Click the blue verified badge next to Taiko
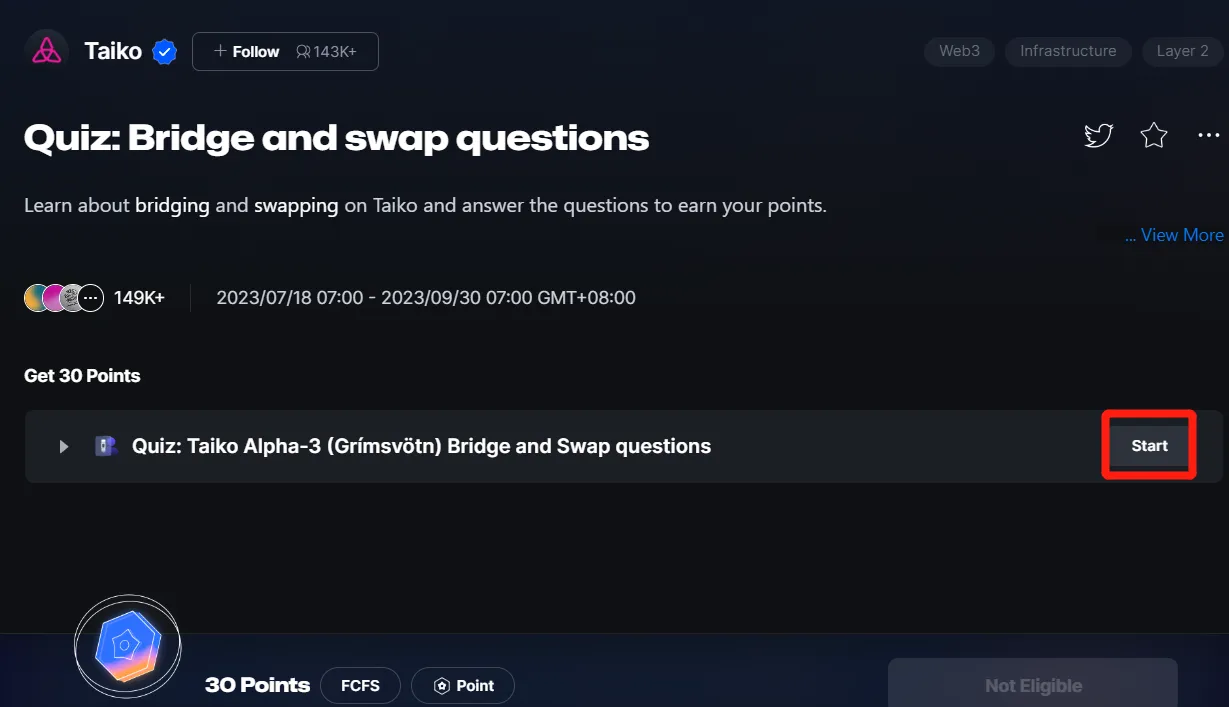The image size is (1229, 707). [164, 52]
